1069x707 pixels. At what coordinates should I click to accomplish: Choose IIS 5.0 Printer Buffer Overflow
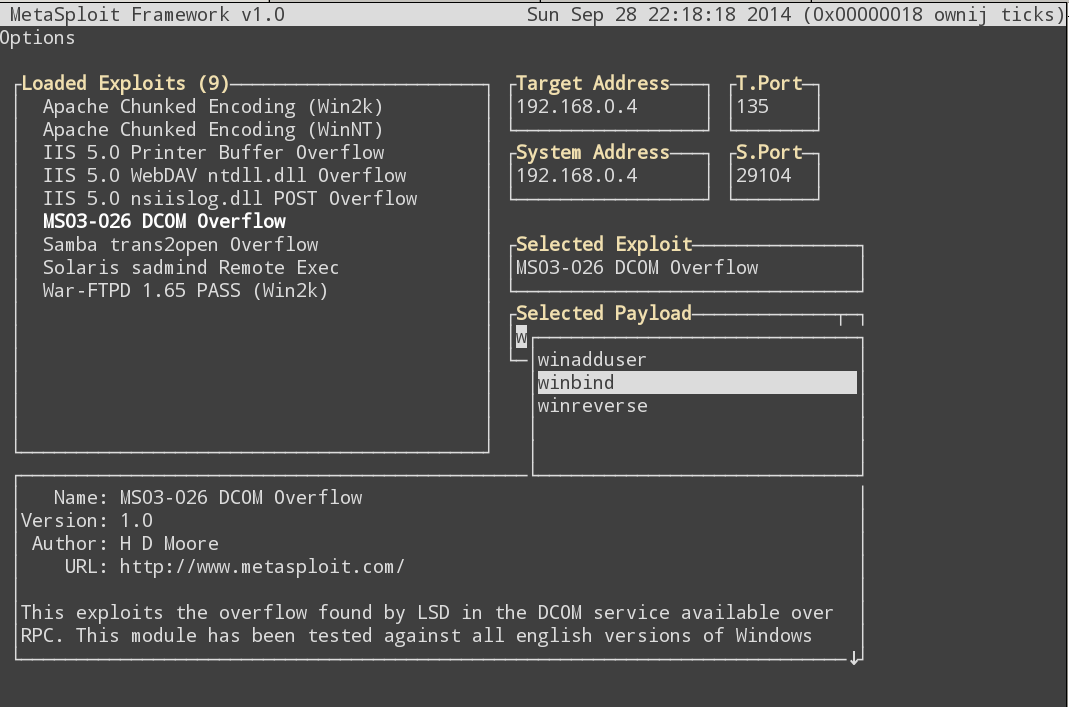[213, 153]
